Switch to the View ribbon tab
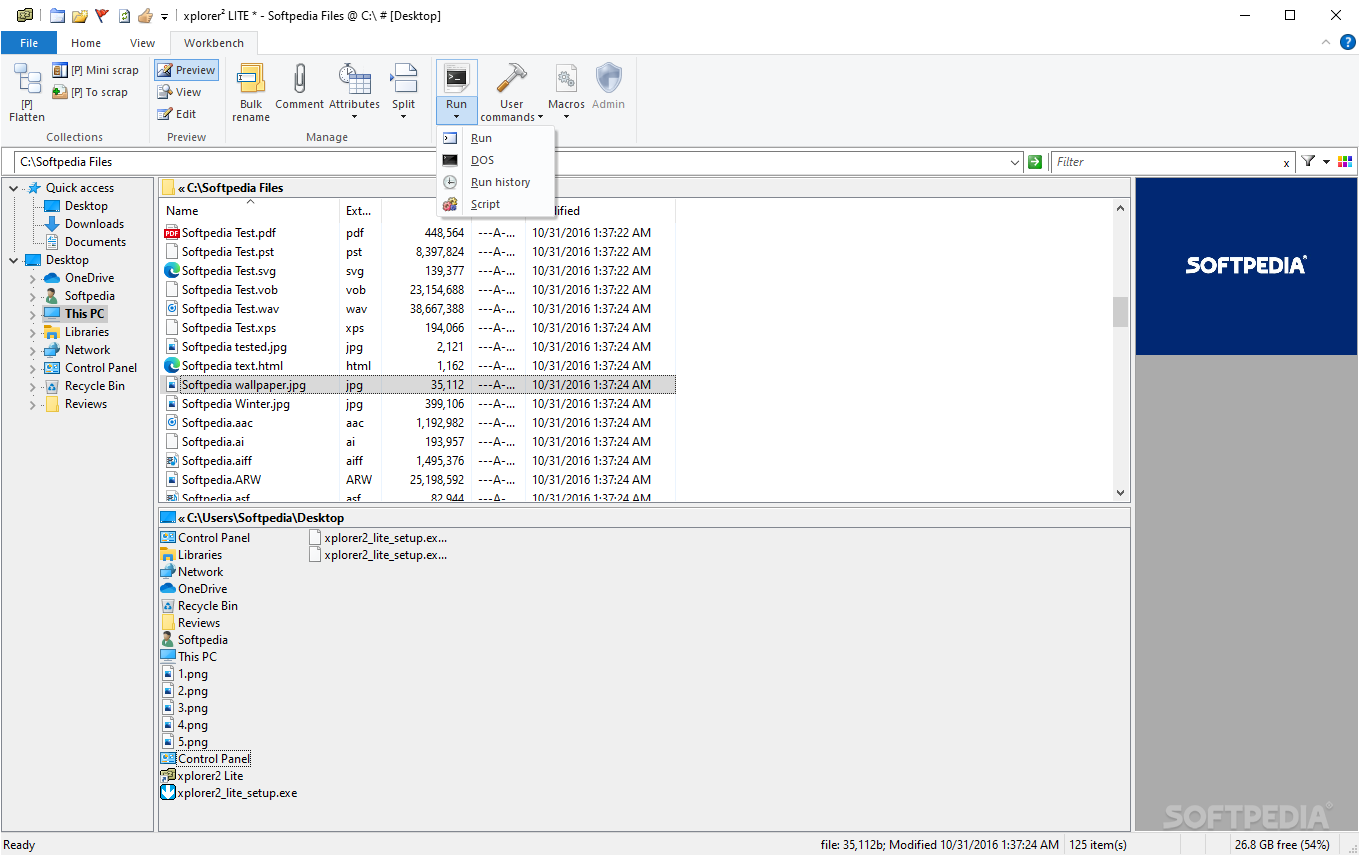 pyautogui.click(x=143, y=43)
